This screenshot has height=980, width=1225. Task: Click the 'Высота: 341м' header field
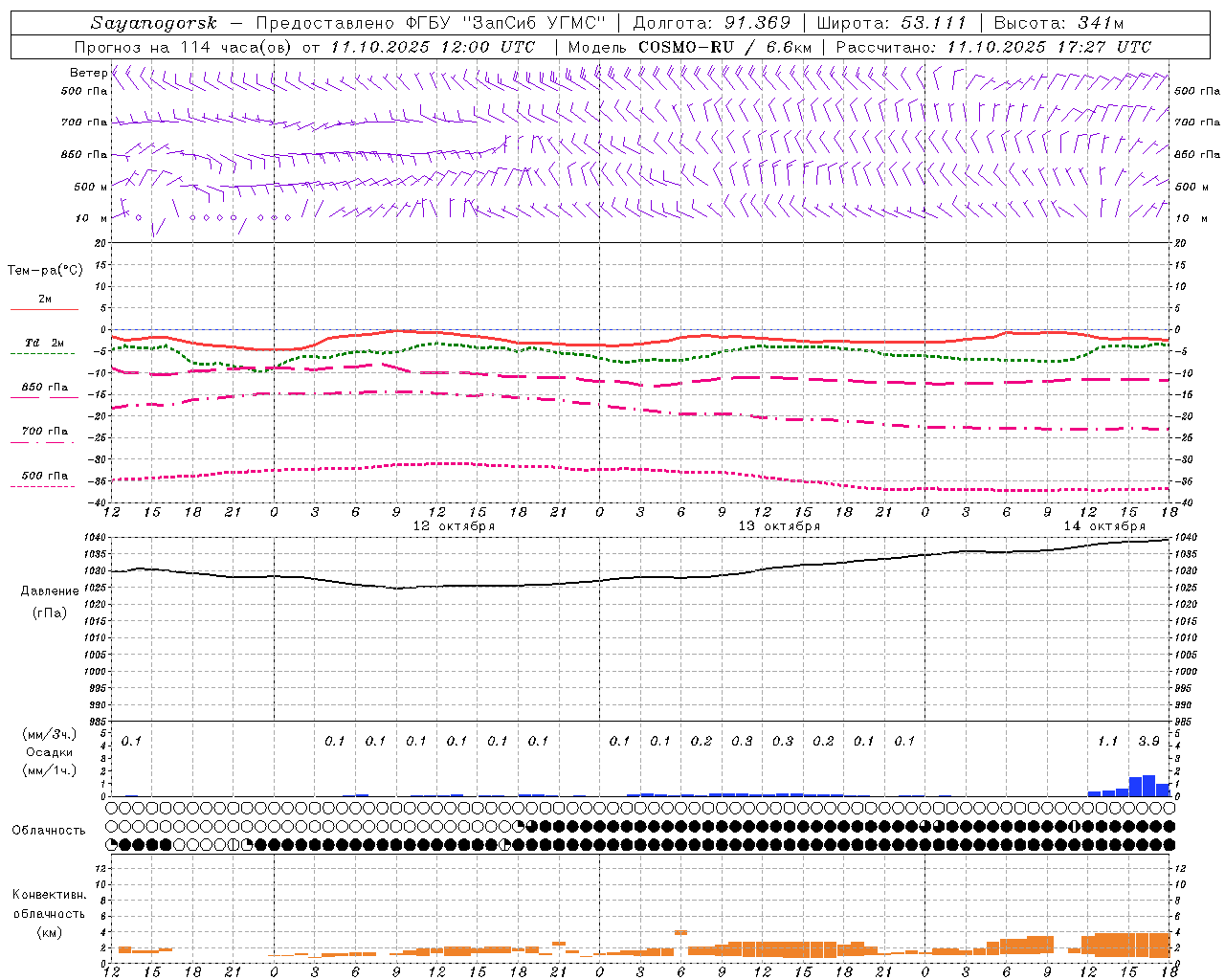point(1058,23)
